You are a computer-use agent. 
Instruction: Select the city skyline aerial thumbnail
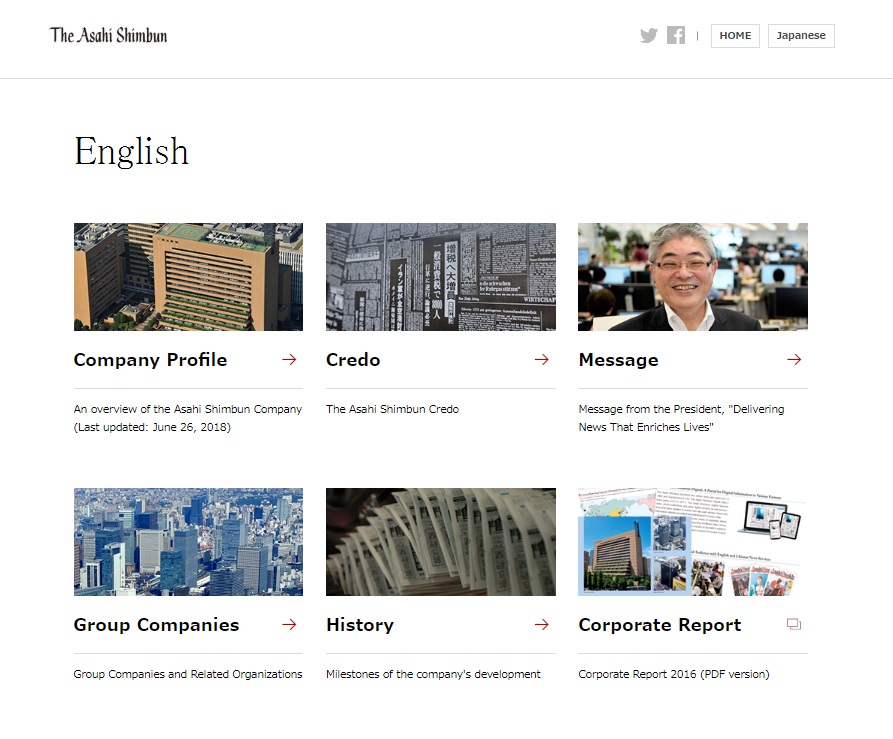pos(188,542)
